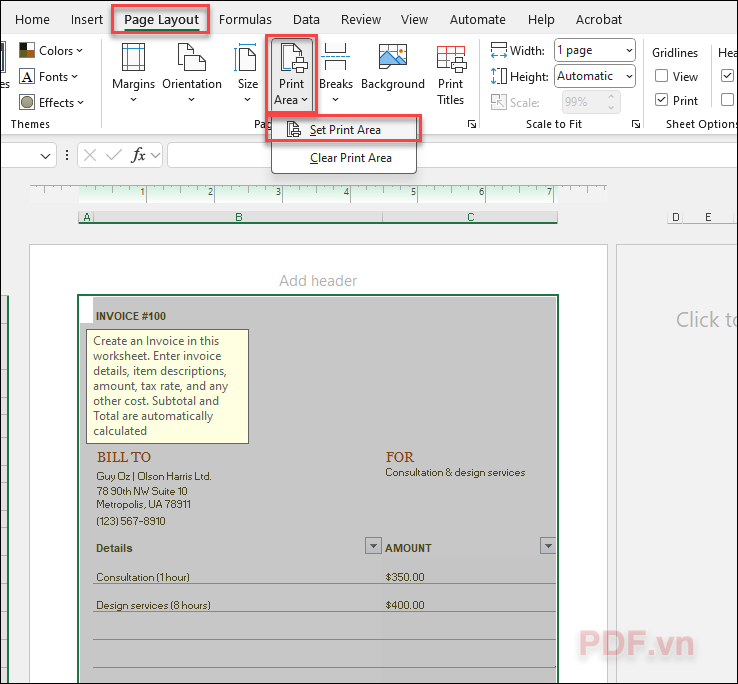Select the $350.00 amount cell
The height and width of the screenshot is (684, 738).
(x=405, y=577)
